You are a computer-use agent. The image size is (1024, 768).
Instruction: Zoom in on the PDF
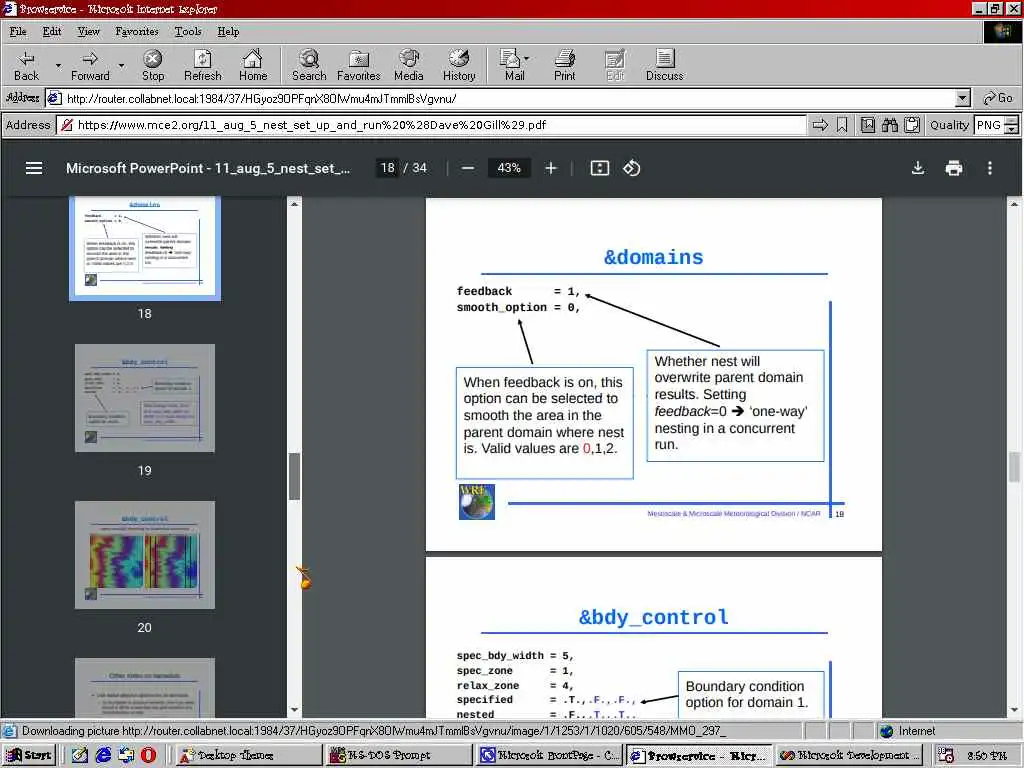[551, 168]
